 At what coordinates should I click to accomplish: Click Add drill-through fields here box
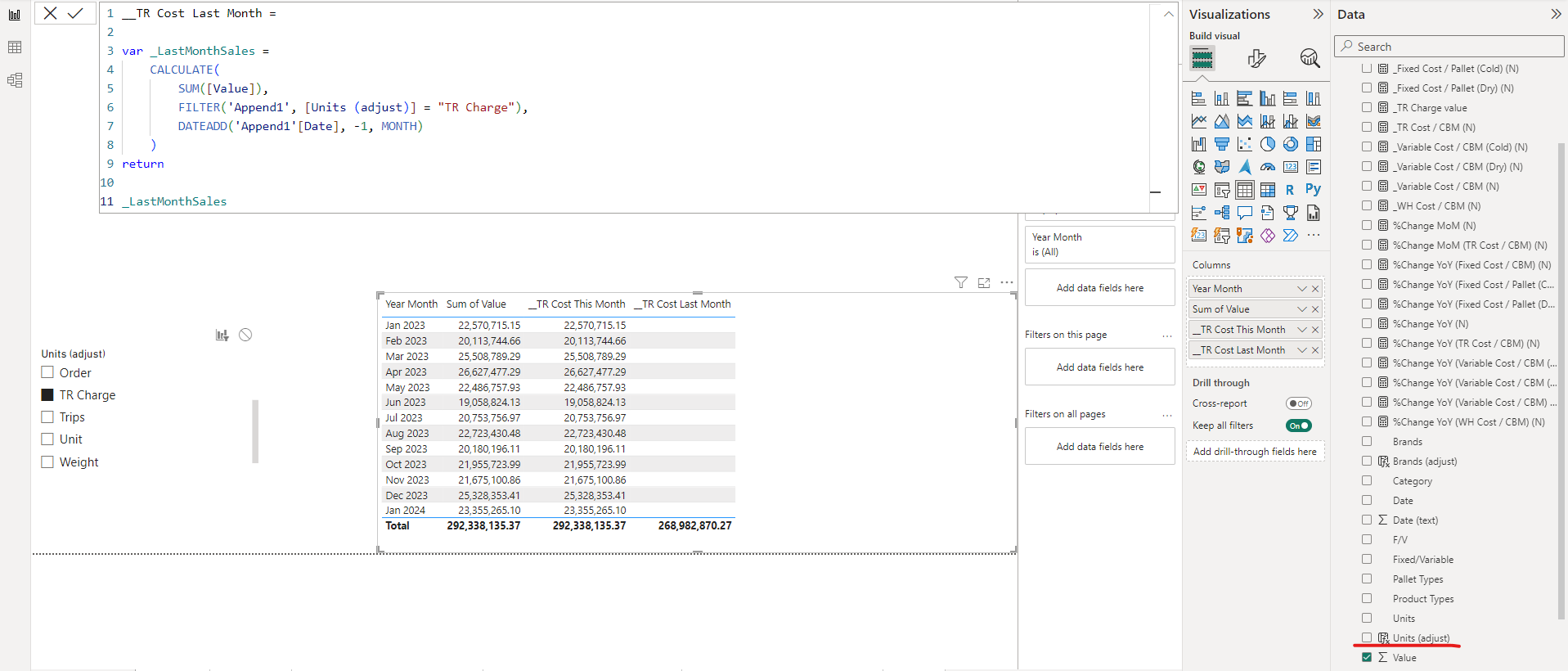coord(1255,452)
